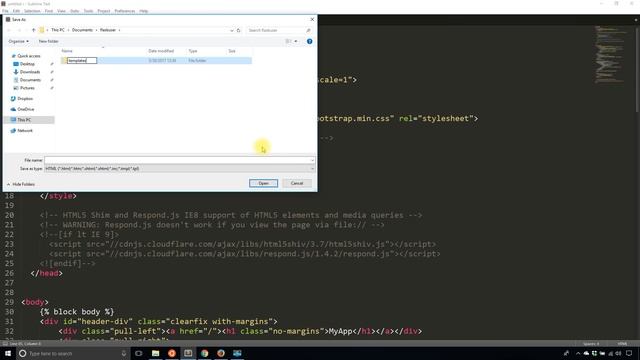Screen dimensions: 640x360
Task: Go up one folder level in Save As dialog
Action: pos(33,30)
